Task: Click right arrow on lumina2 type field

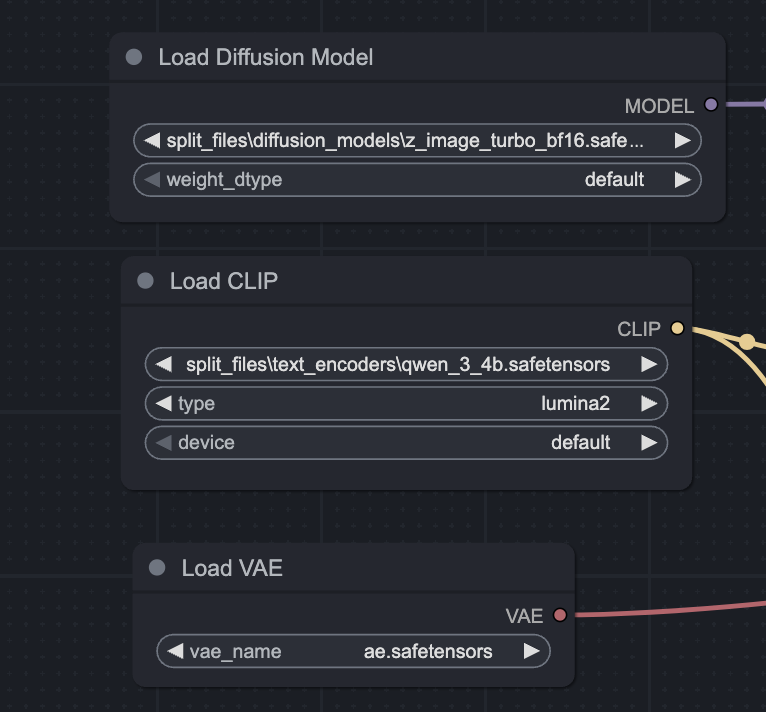Action: coord(649,404)
